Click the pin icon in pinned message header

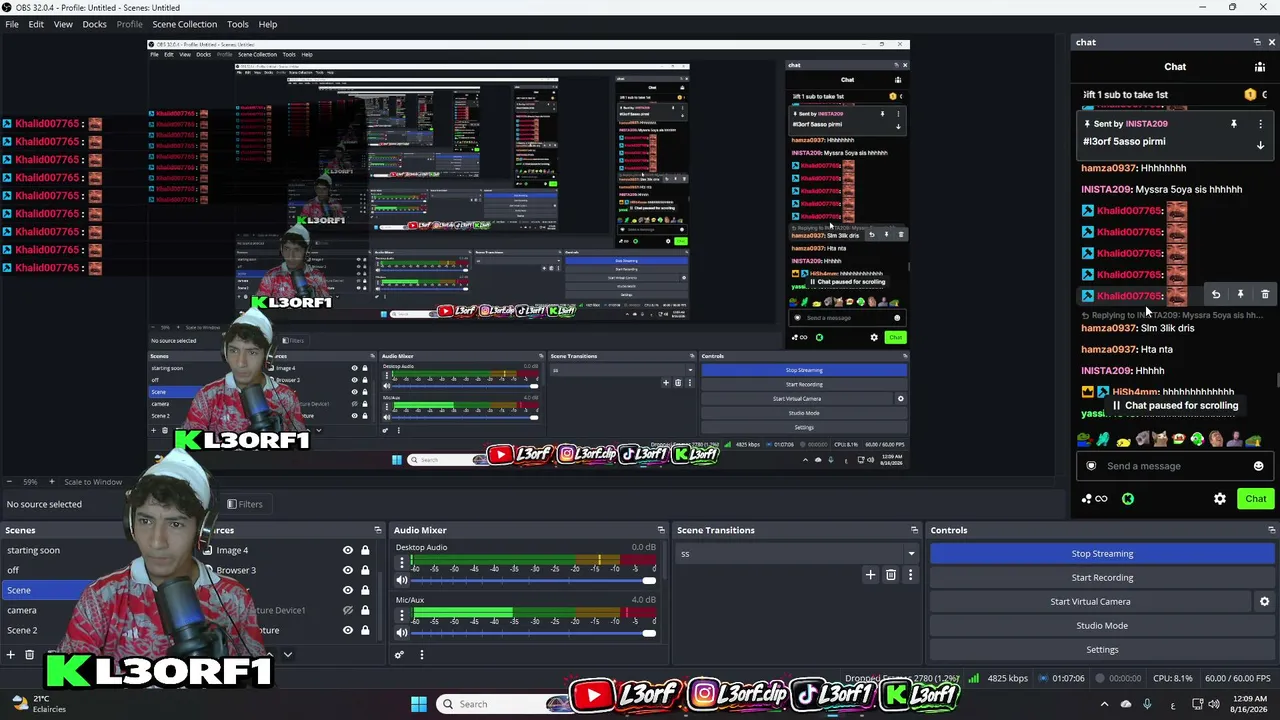tap(1234, 124)
